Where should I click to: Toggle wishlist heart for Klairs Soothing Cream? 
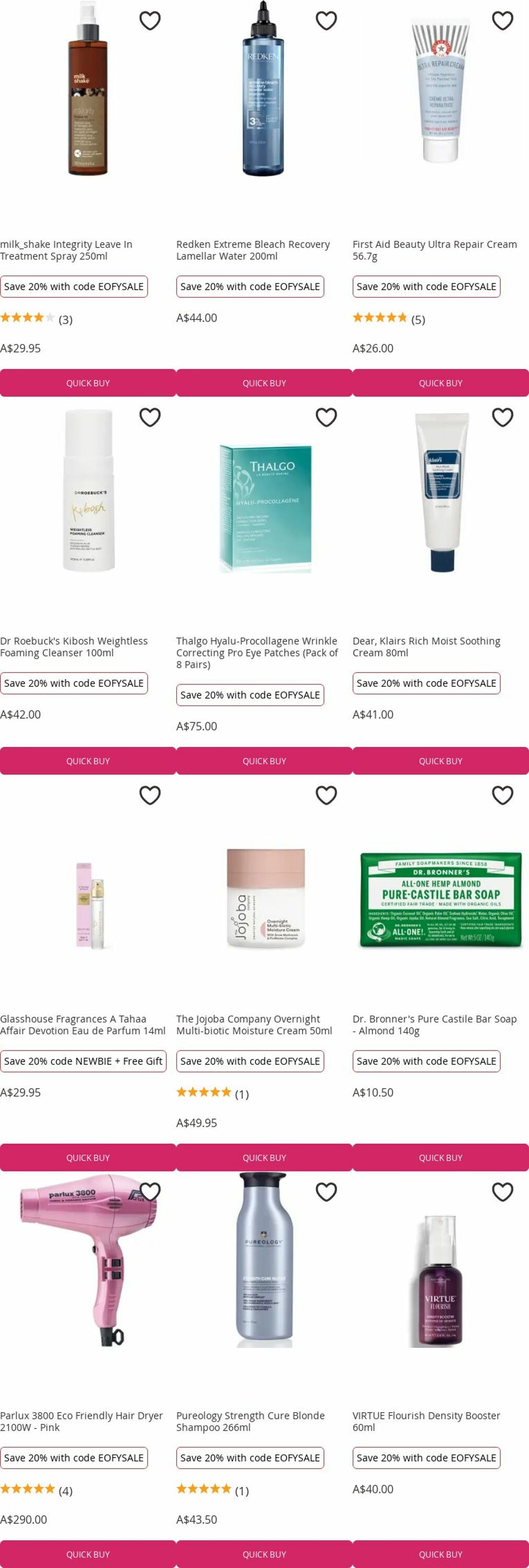click(x=503, y=418)
